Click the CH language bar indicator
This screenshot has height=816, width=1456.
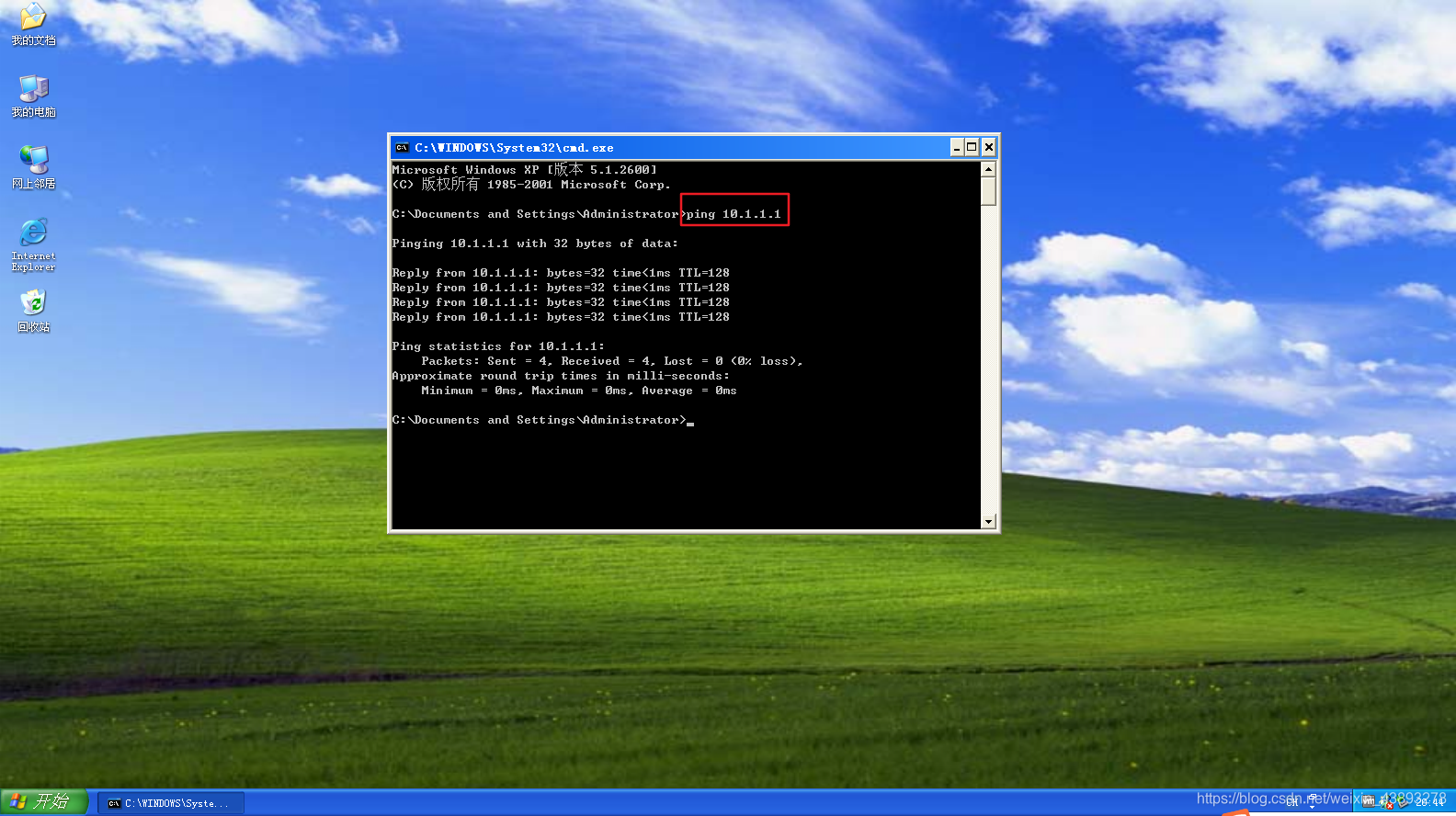(1292, 803)
